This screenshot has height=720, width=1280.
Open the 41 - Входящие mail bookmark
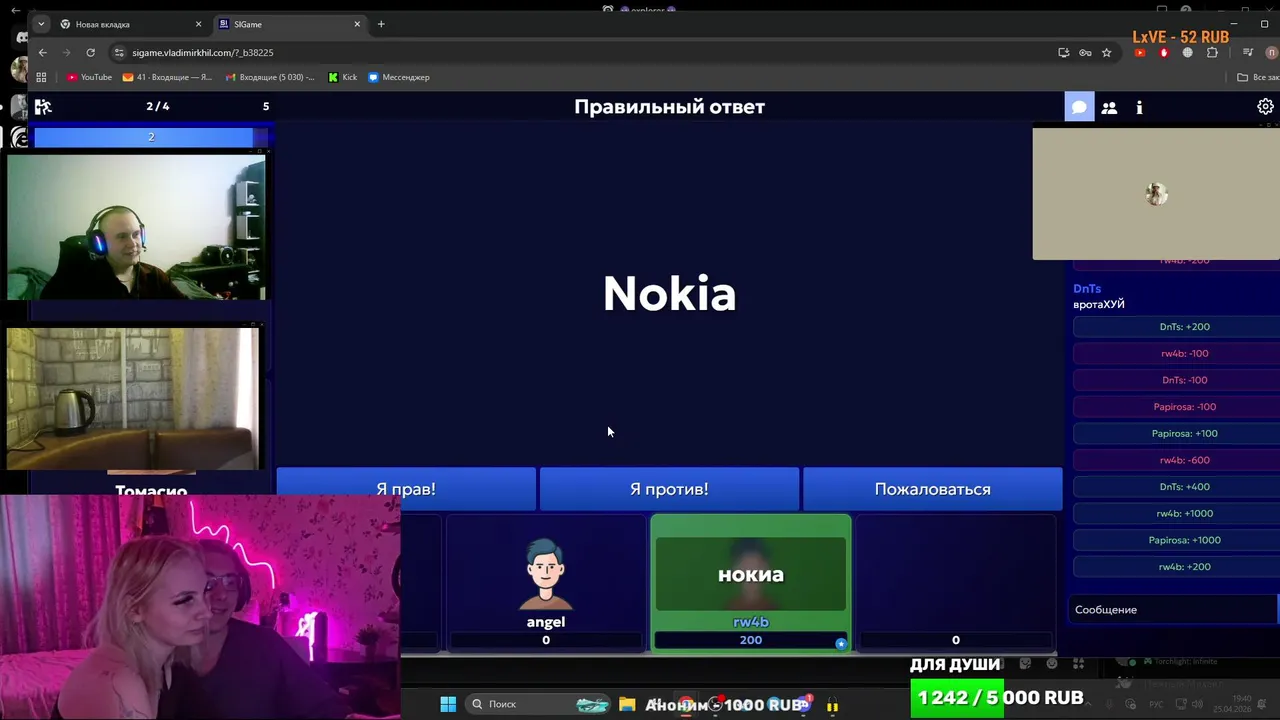(167, 77)
